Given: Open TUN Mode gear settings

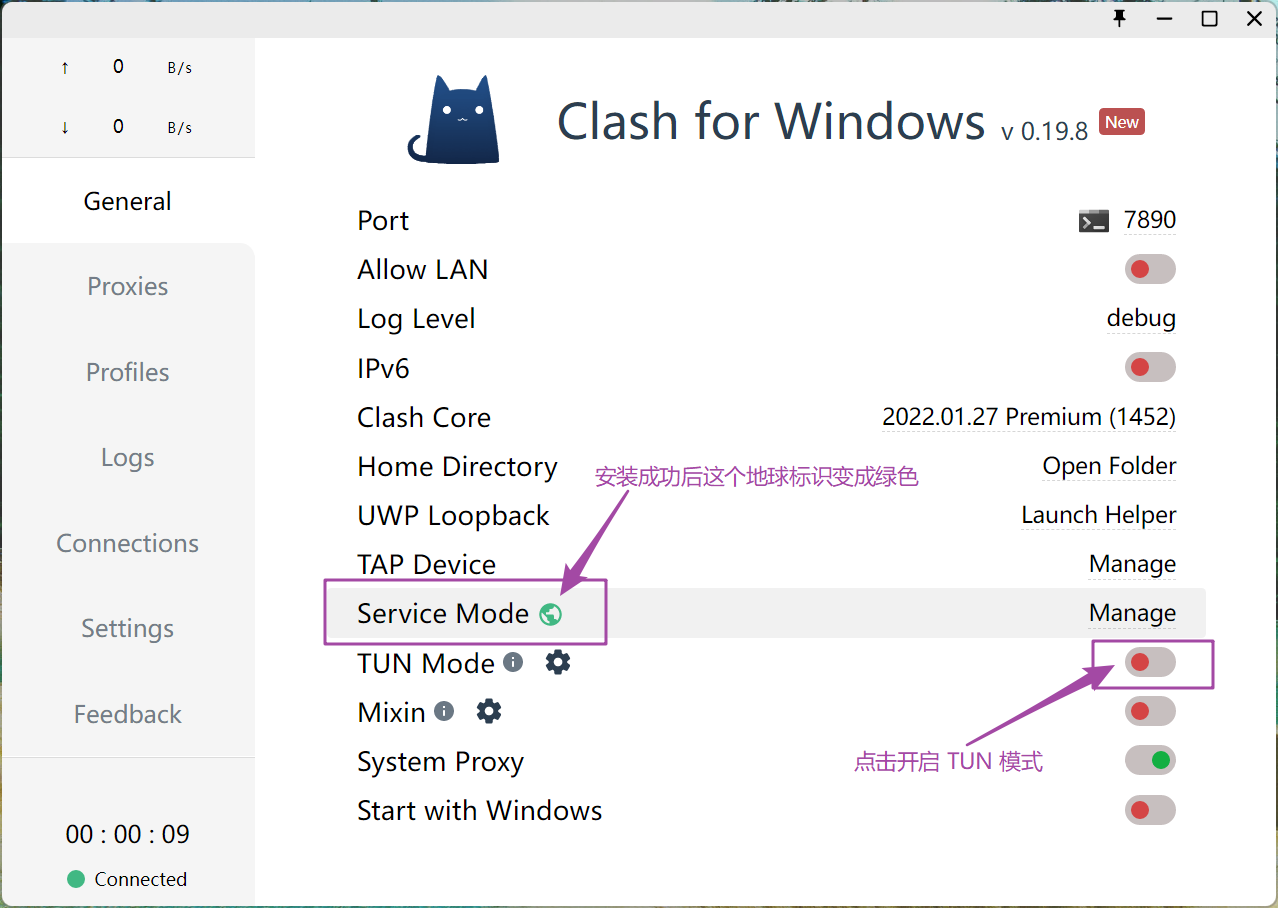Looking at the screenshot, I should [558, 662].
